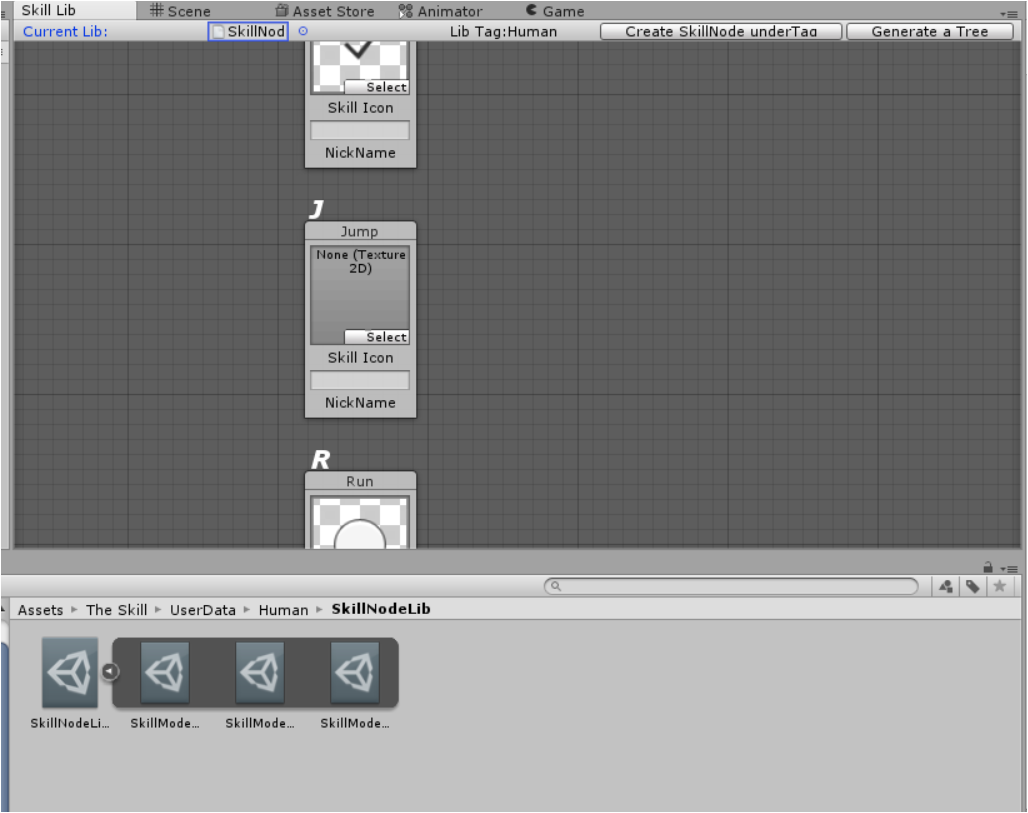Click the Generate a Tree button
The width and height of the screenshot is (1028, 813).
click(930, 31)
